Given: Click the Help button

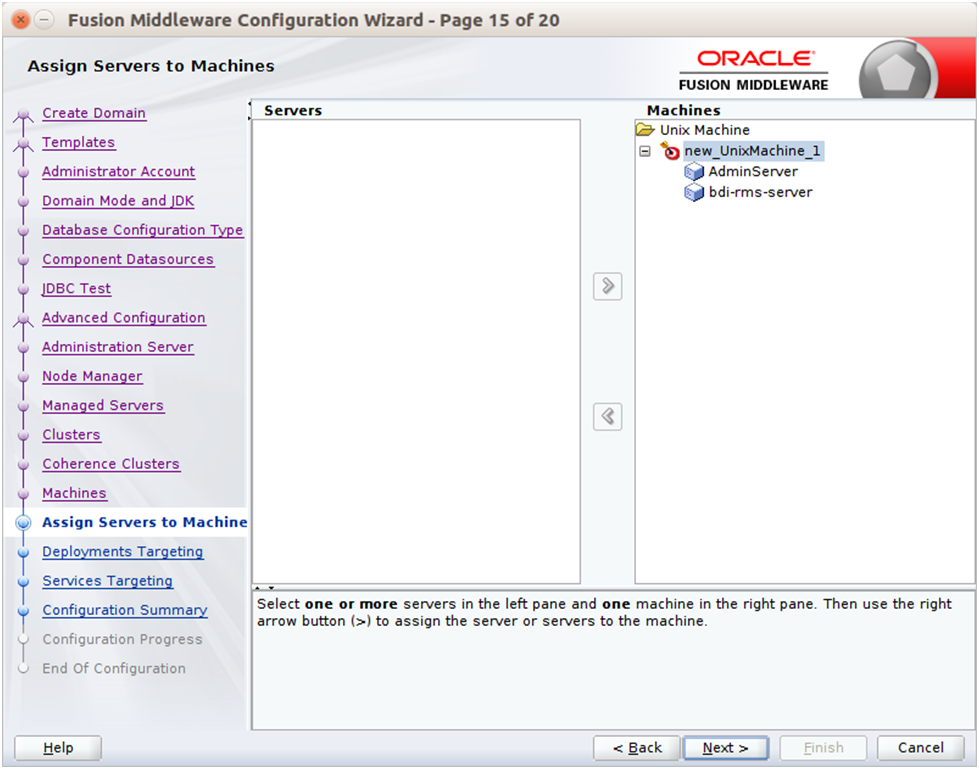Looking at the screenshot, I should click(58, 748).
